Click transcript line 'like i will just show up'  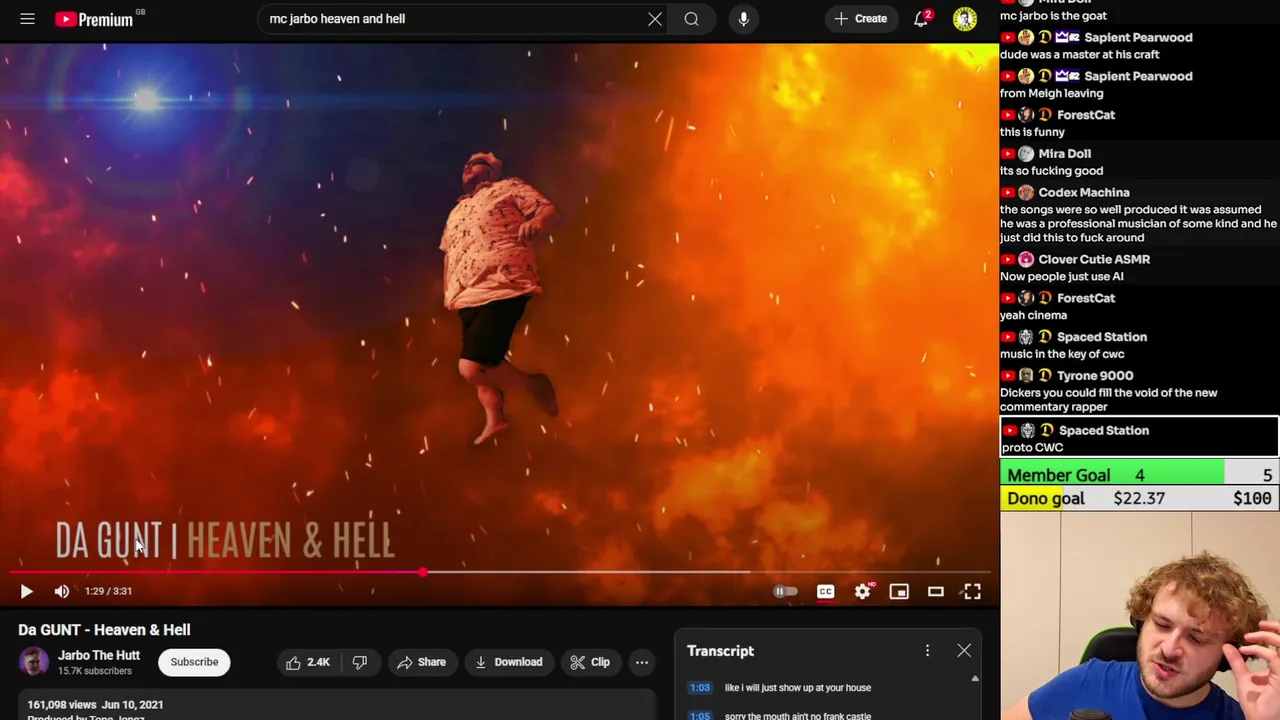click(x=798, y=688)
